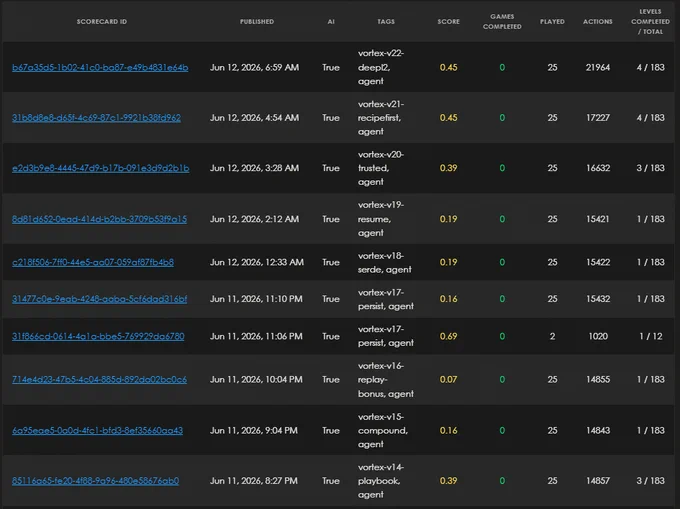Click the SCORECARD ID column header

click(x=102, y=21)
